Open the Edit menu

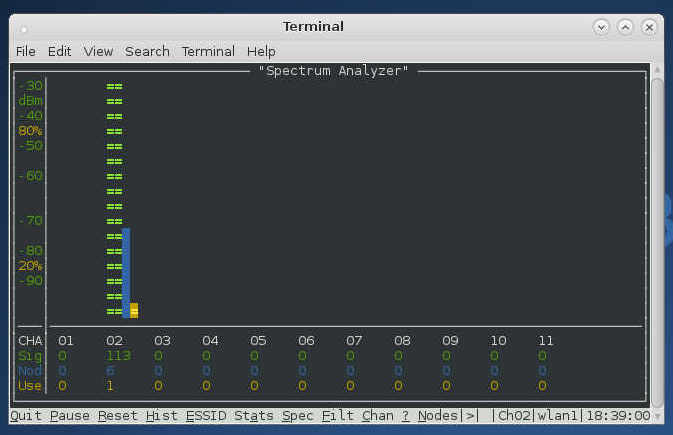tap(59, 51)
